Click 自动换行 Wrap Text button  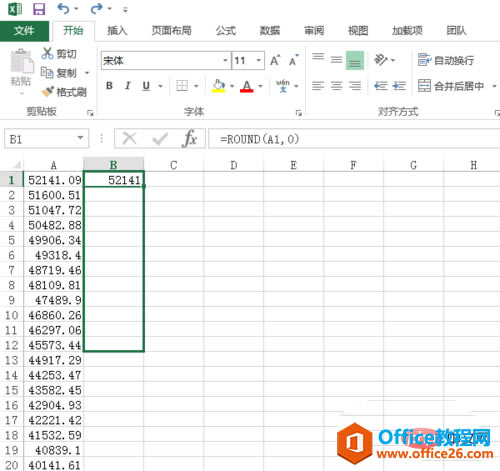coord(446,60)
